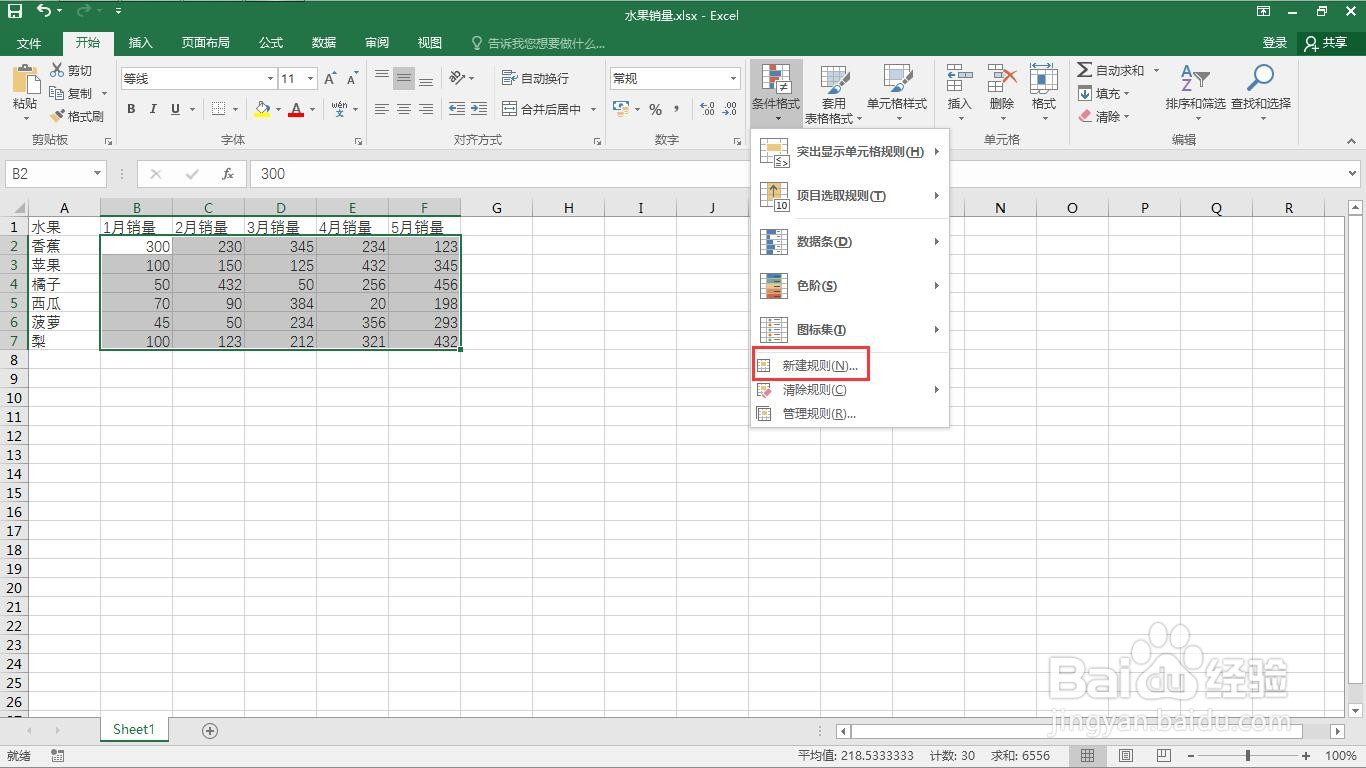Click the comma style icon
The image size is (1366, 768).
click(677, 109)
